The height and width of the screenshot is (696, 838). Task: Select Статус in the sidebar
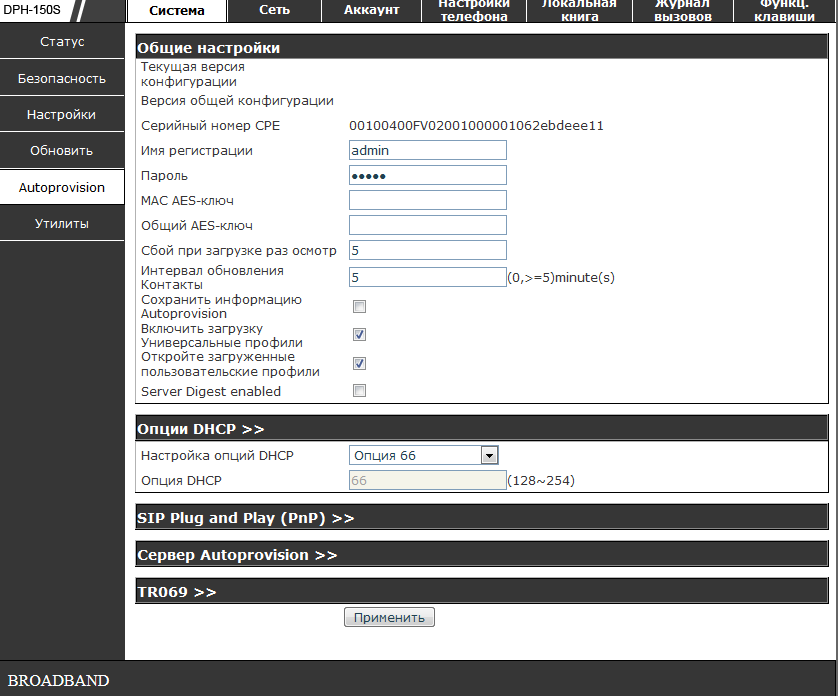[x=62, y=42]
